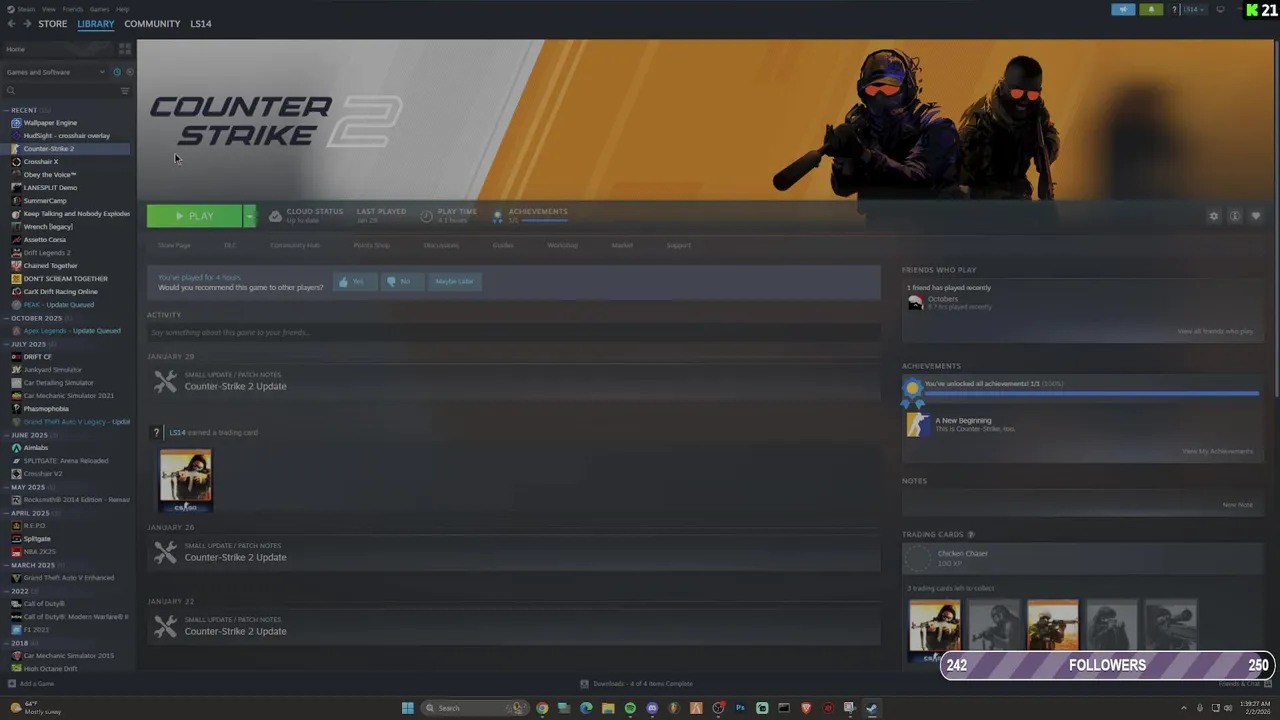
Task: Open the advanced filter options icon
Action: [x=125, y=91]
